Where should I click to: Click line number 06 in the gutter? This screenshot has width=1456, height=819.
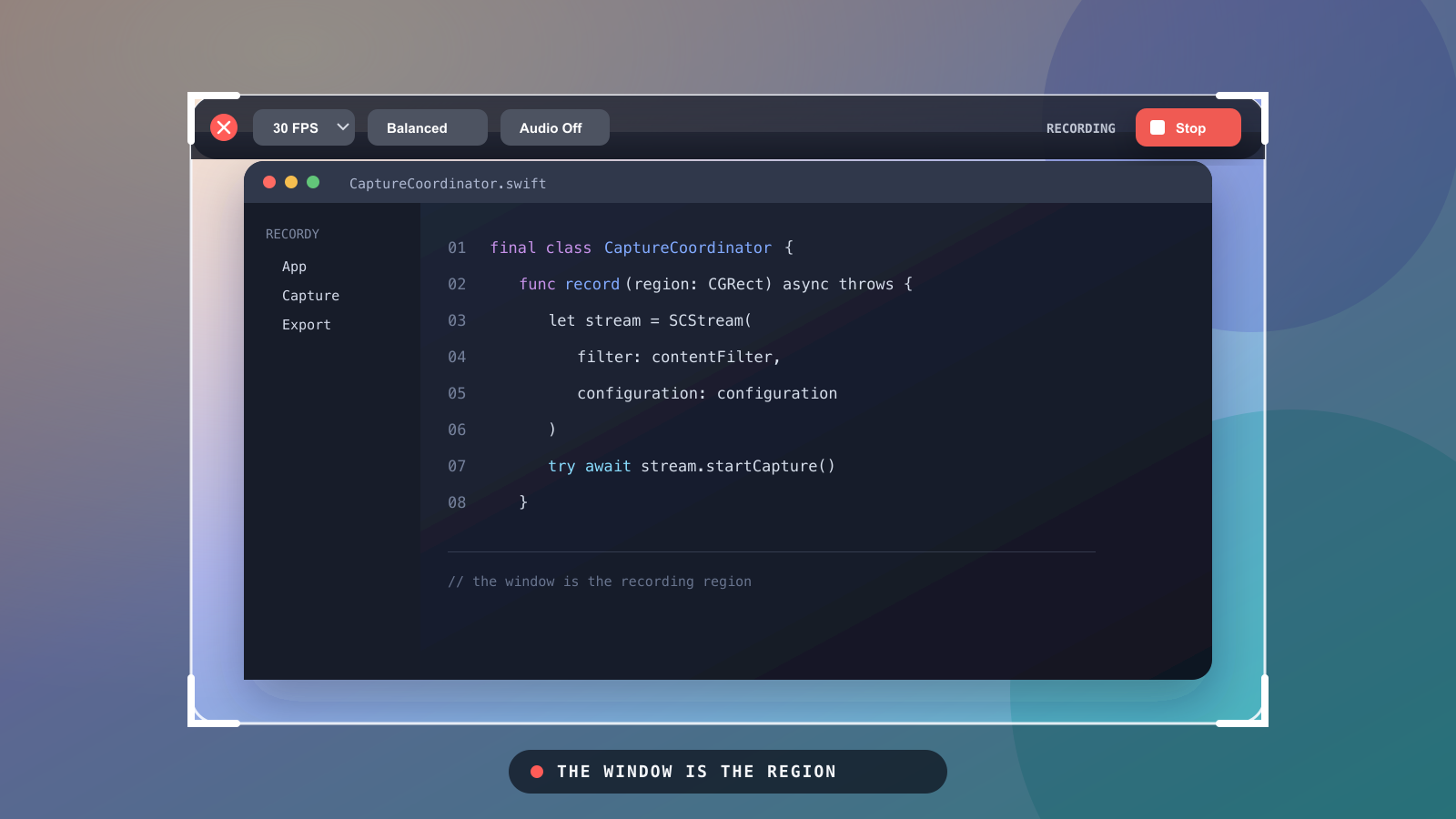click(x=457, y=430)
